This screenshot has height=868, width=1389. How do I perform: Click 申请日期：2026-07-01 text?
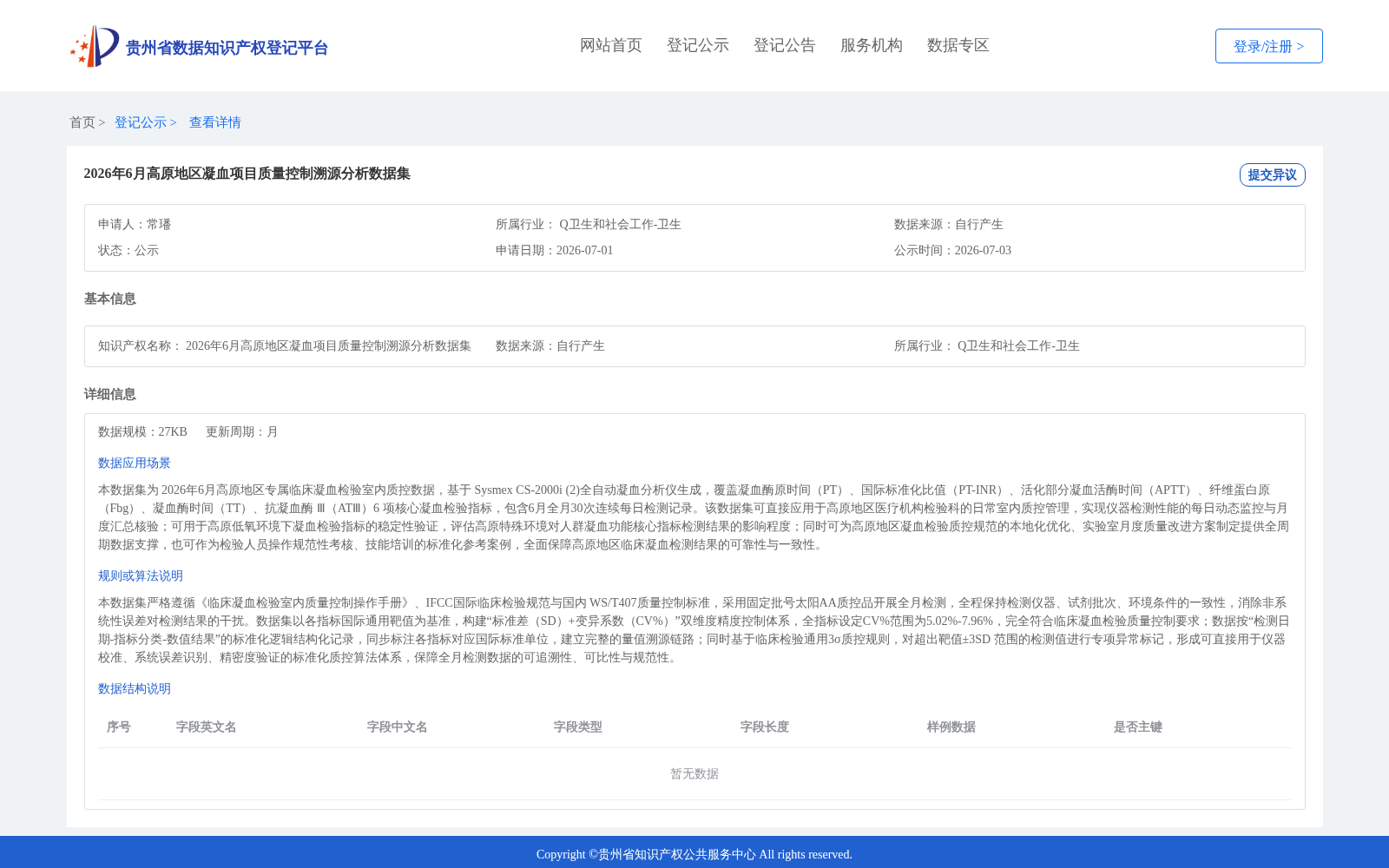pyautogui.click(x=555, y=250)
